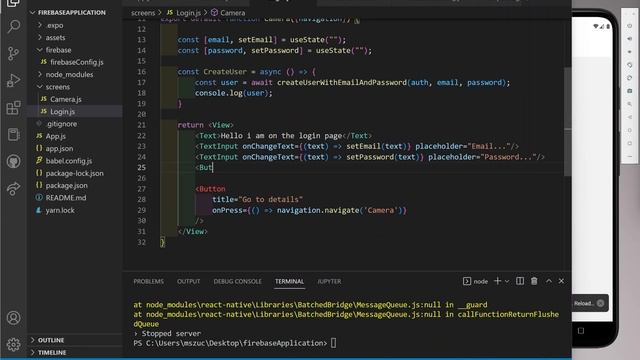Expand the TIMELINE section

pos(75,352)
